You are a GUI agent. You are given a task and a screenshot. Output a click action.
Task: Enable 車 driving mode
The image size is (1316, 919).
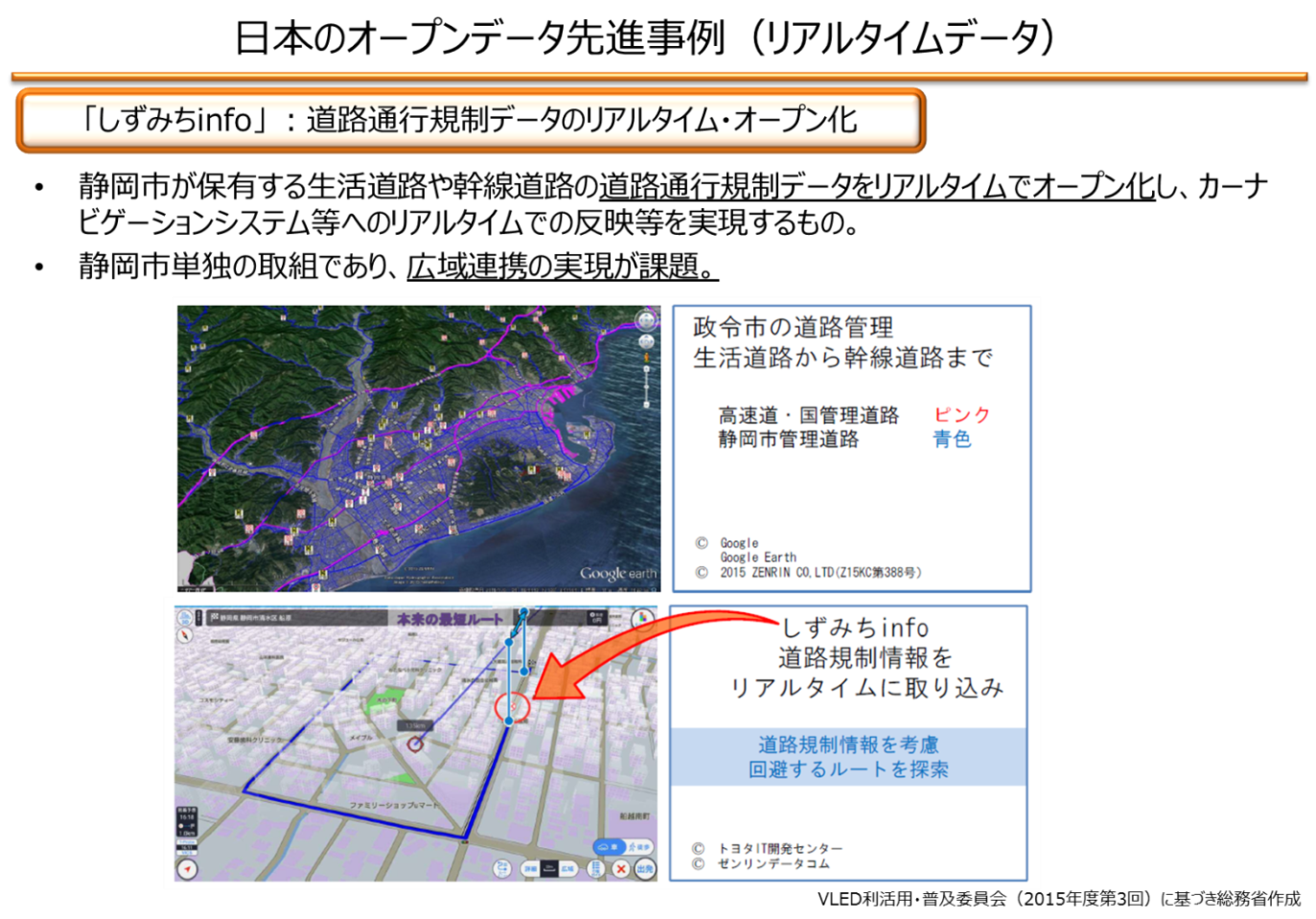point(612,847)
